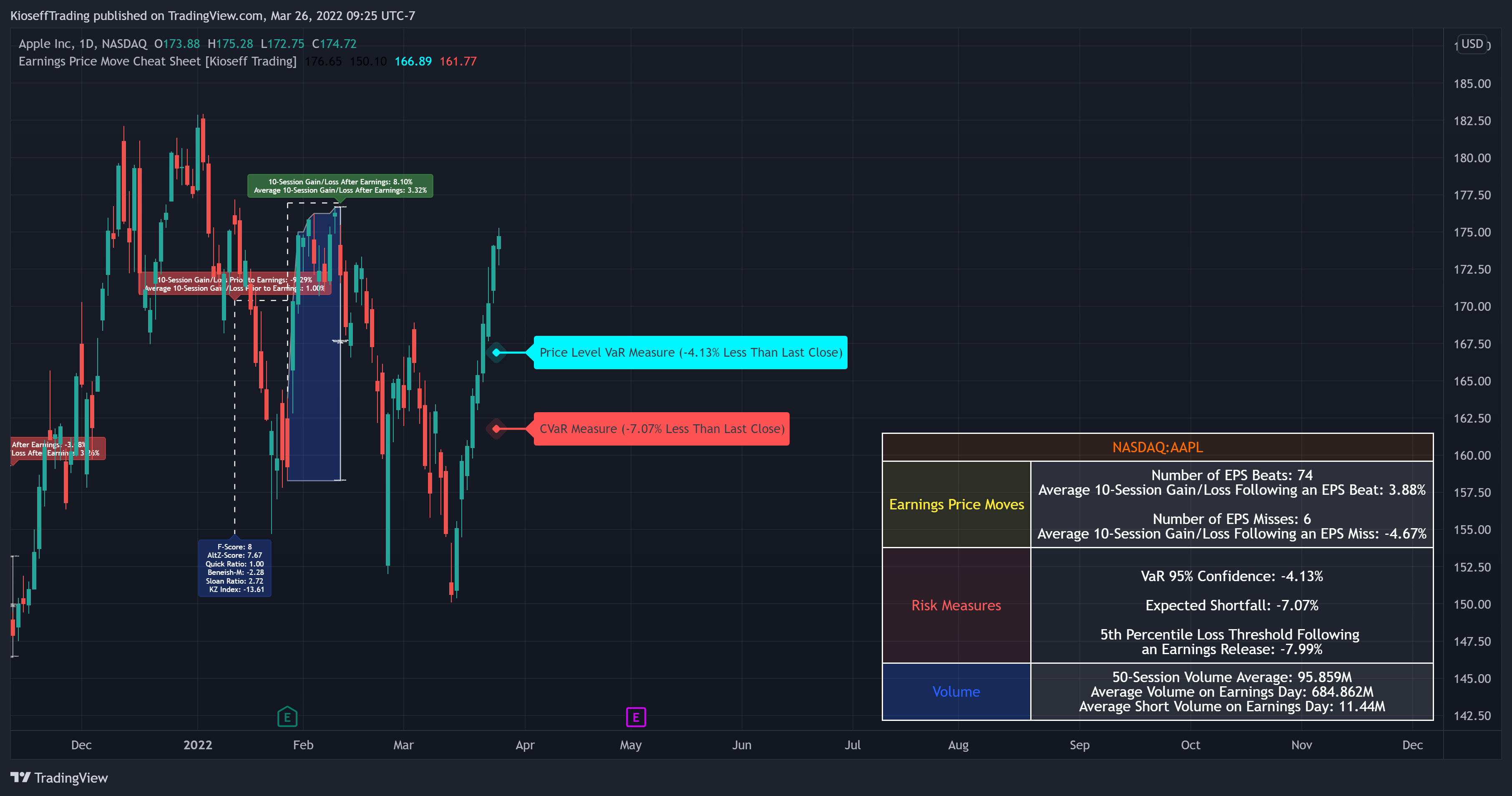Click the red 10-Session Gain/Loss Prior to Earnings label
1512x796 pixels.
click(x=235, y=284)
